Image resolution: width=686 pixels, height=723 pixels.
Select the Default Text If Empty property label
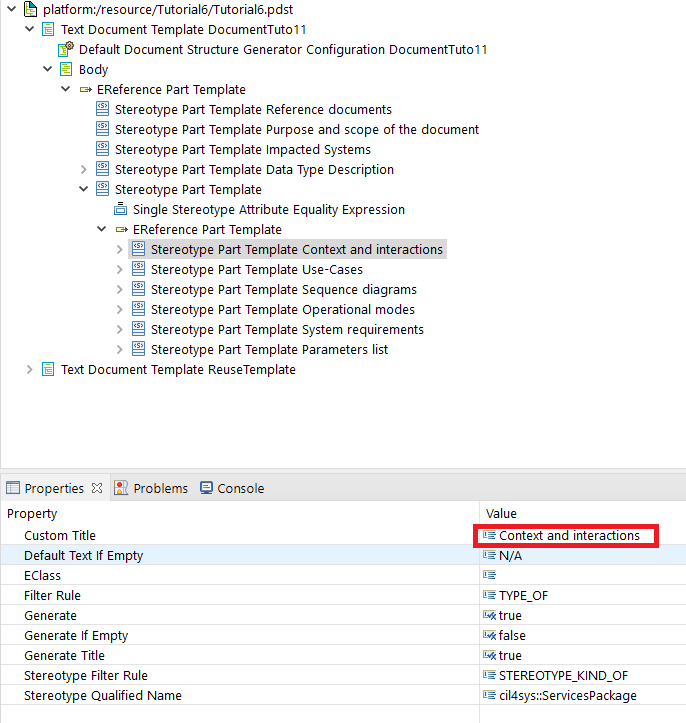(83, 556)
